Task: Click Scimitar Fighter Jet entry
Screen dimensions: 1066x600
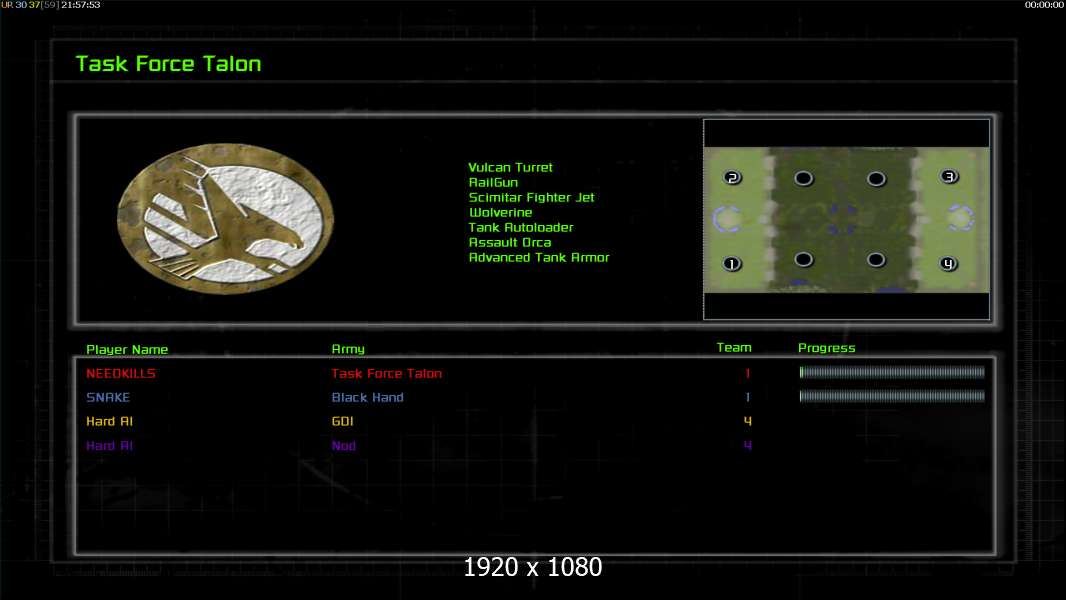Action: tap(532, 197)
